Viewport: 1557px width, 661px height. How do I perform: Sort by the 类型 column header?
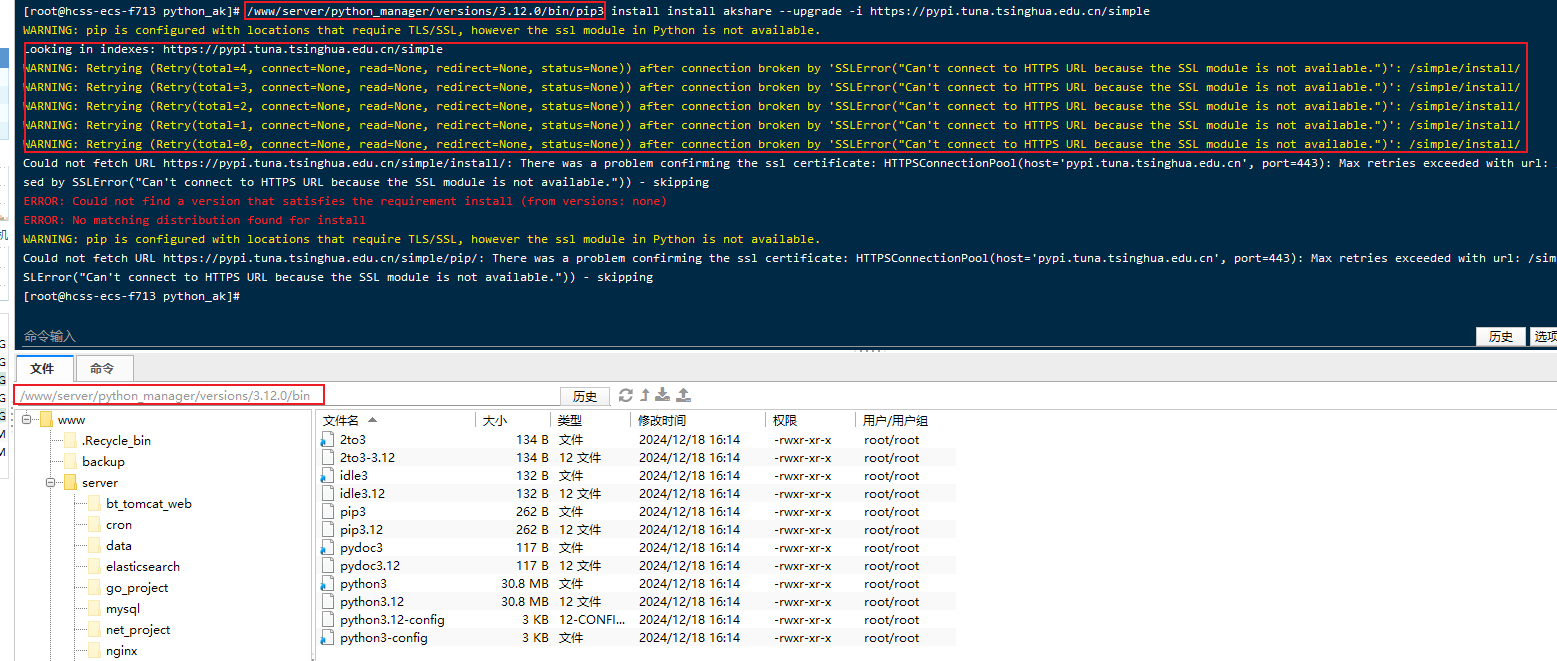click(x=591, y=421)
